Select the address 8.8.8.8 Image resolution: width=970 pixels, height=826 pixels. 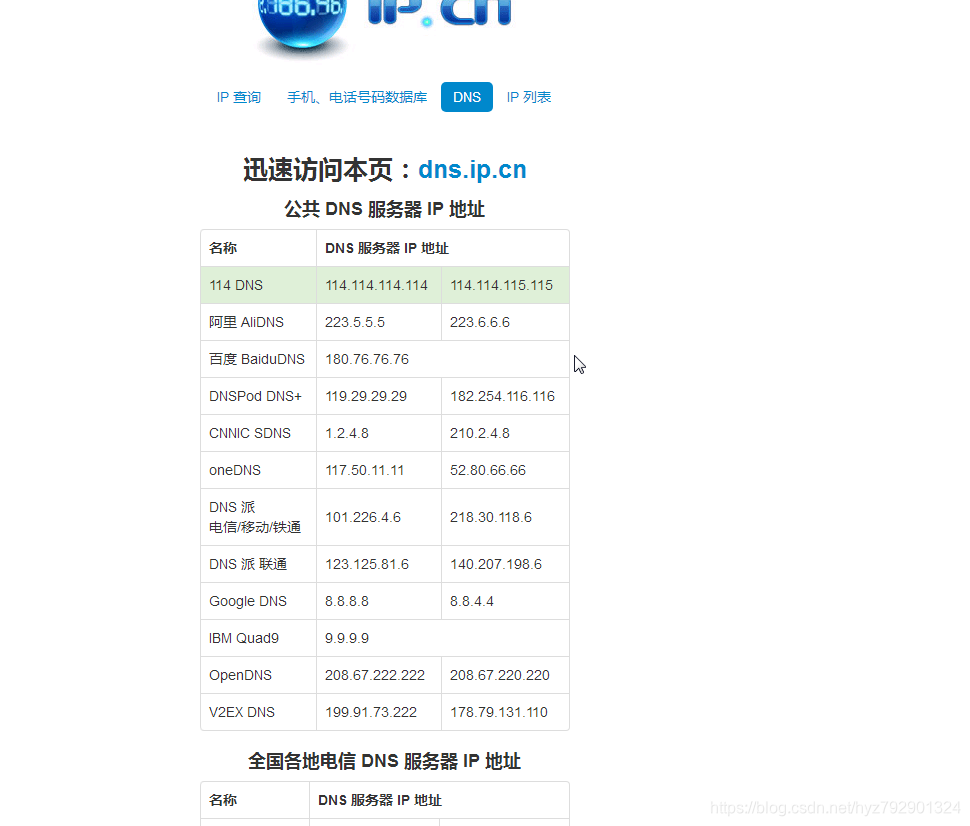(x=346, y=601)
